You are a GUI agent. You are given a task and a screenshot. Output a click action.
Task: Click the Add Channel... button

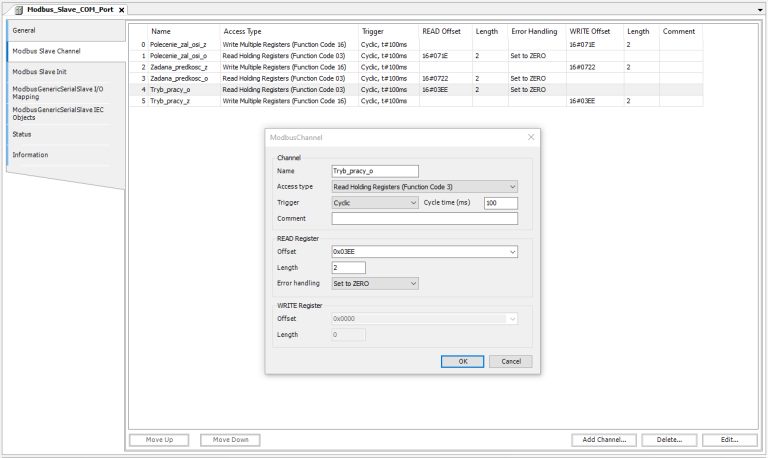[604, 440]
